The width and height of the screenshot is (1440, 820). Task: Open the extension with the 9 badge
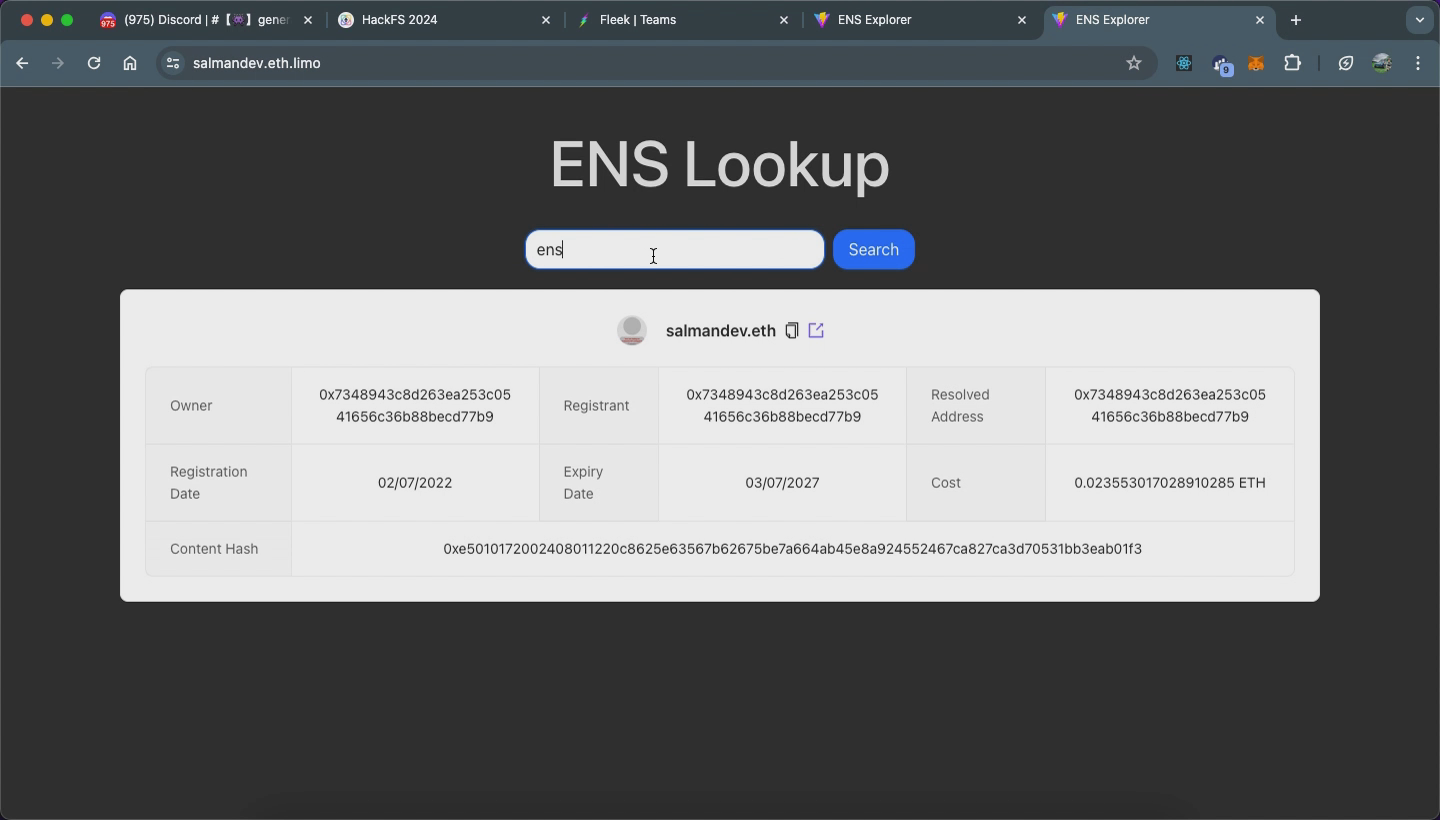tap(1221, 64)
